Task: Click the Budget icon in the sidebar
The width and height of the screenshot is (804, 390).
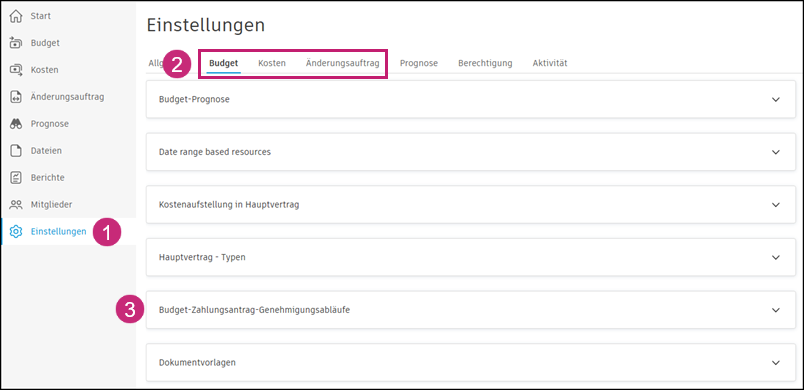Action: [x=16, y=43]
